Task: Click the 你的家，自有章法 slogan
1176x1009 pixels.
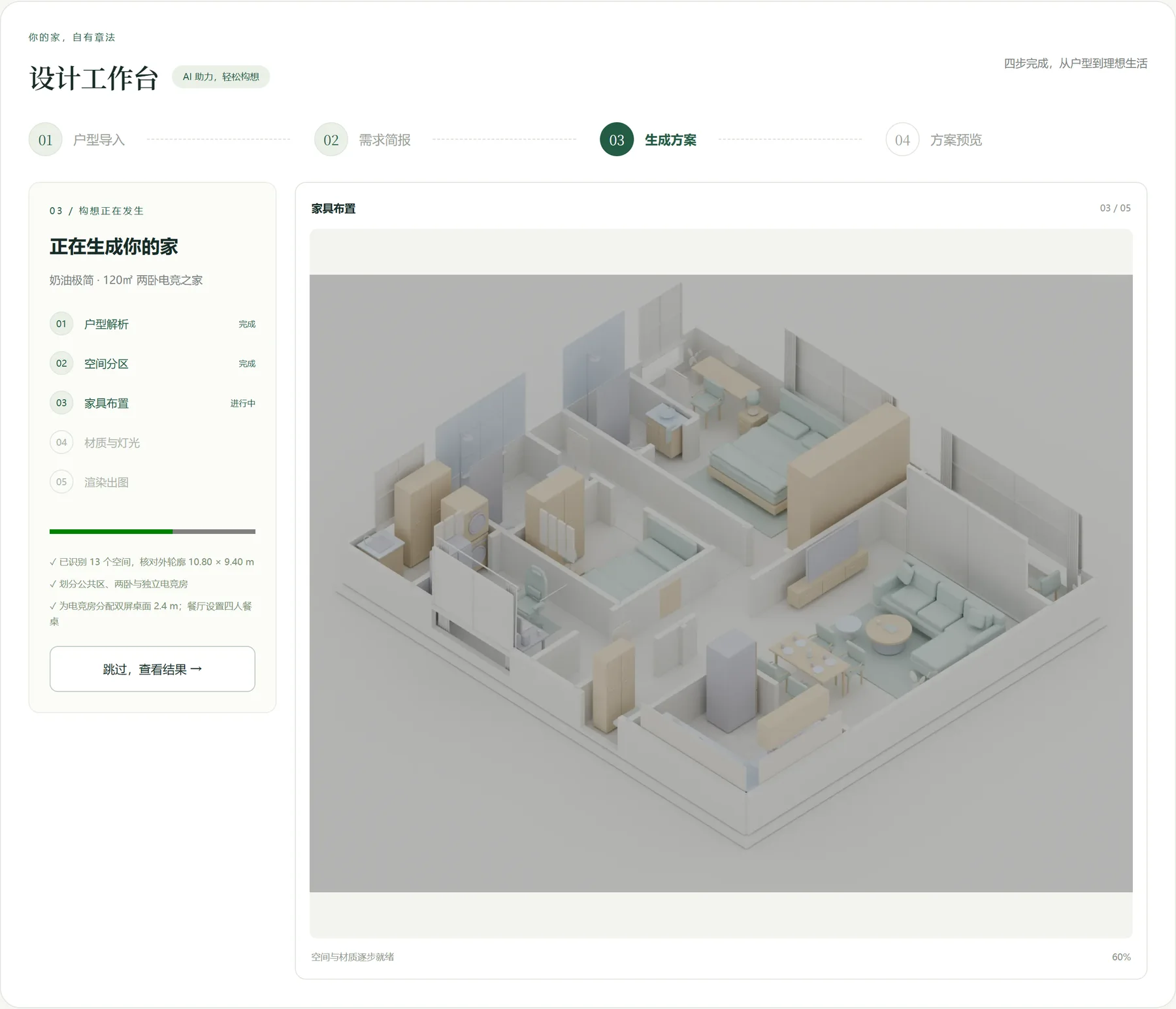Action: (72, 37)
